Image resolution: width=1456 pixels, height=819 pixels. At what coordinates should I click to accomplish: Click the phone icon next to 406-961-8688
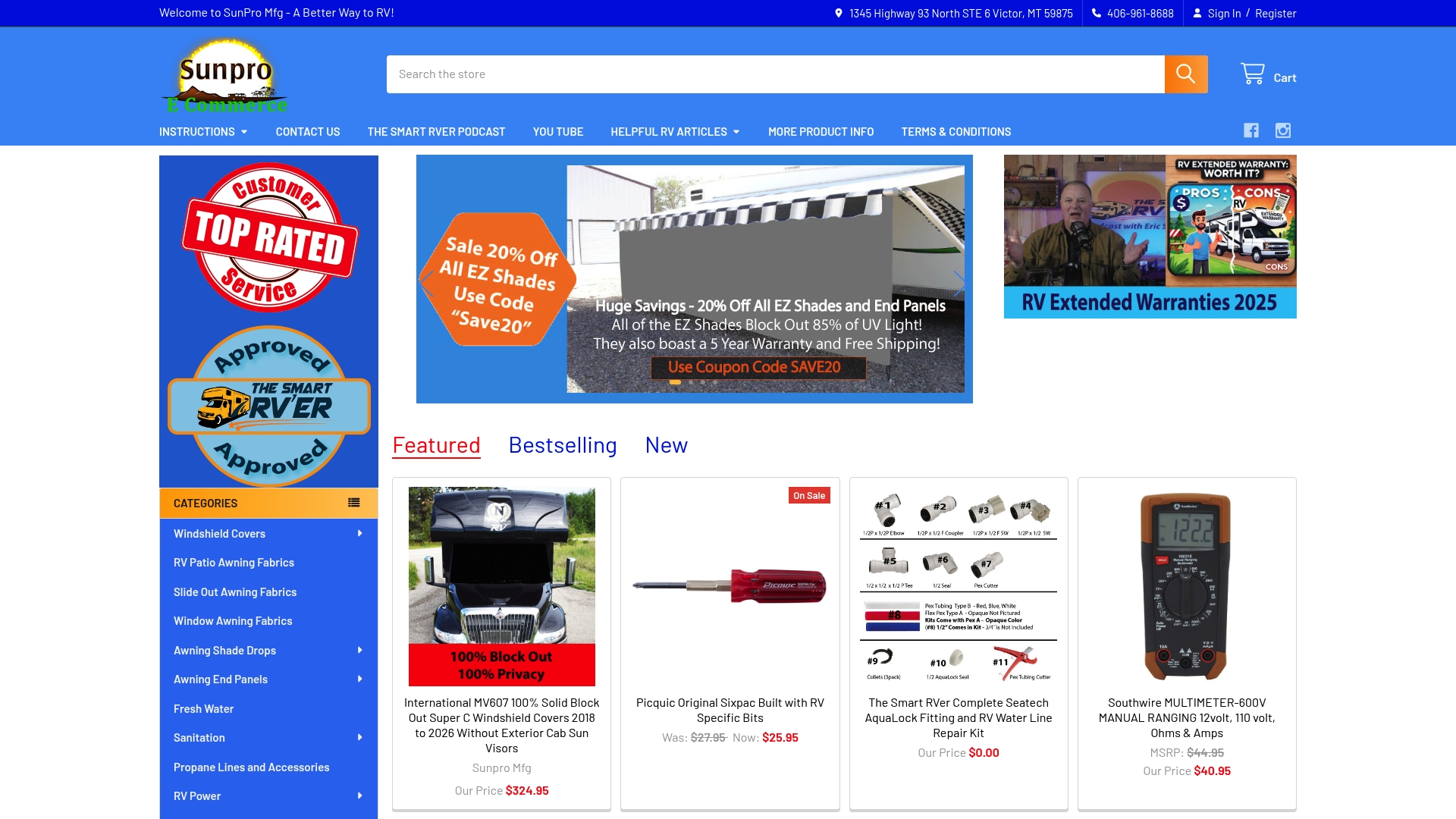[1097, 13]
